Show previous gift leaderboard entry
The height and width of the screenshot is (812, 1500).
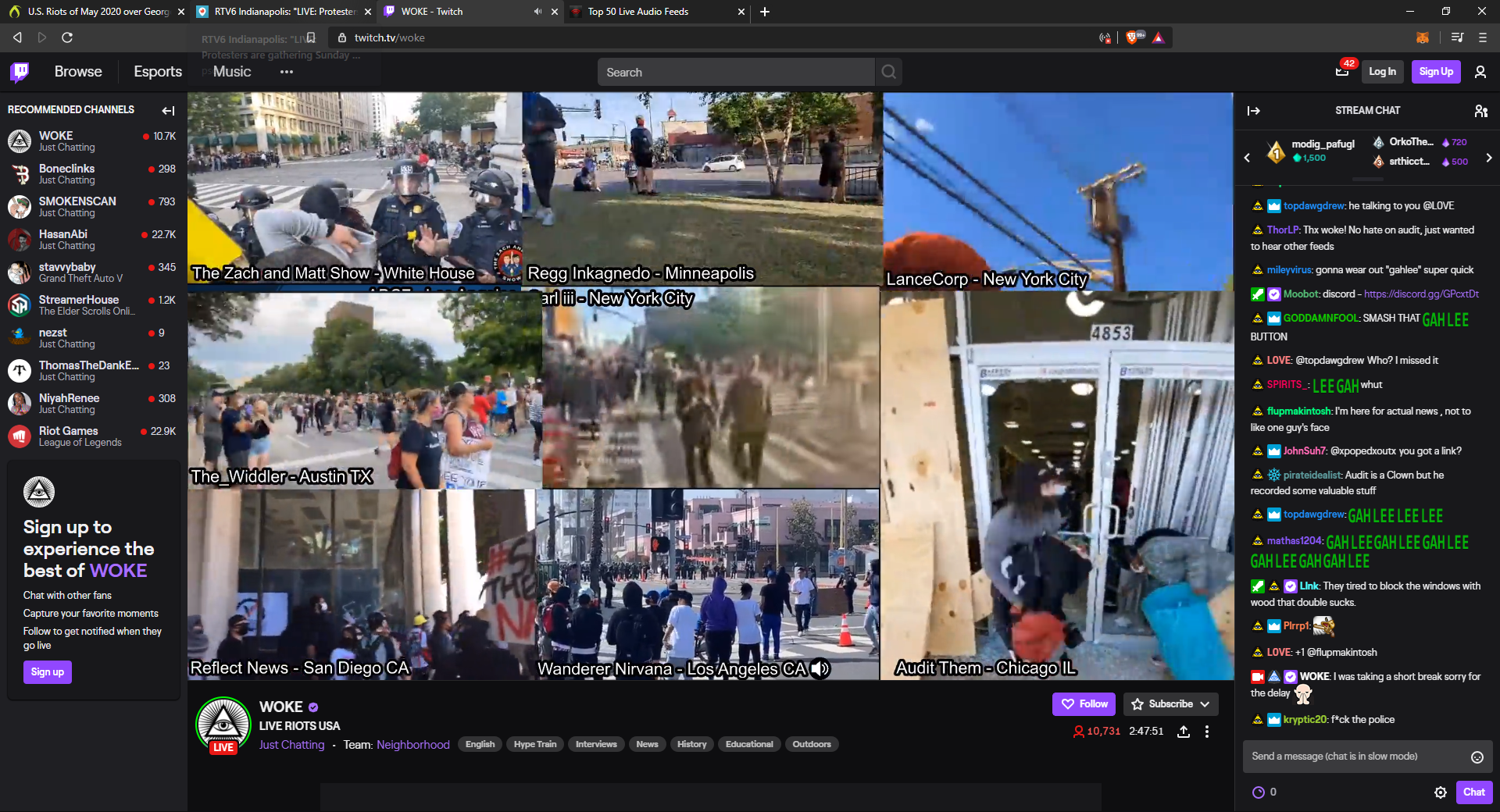click(1247, 158)
